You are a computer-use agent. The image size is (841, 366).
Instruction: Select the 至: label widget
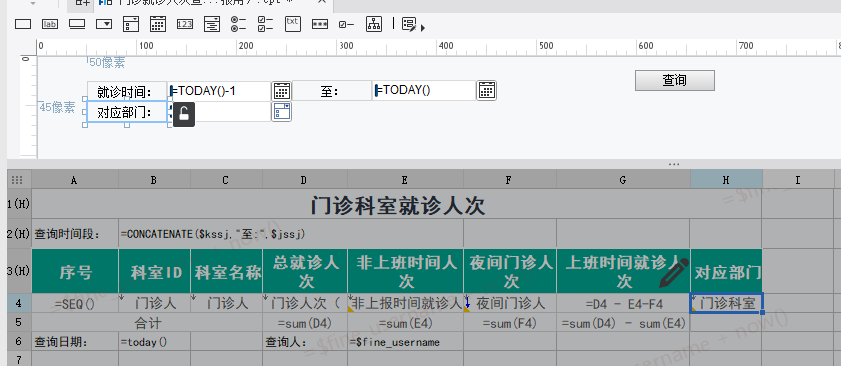click(x=332, y=91)
